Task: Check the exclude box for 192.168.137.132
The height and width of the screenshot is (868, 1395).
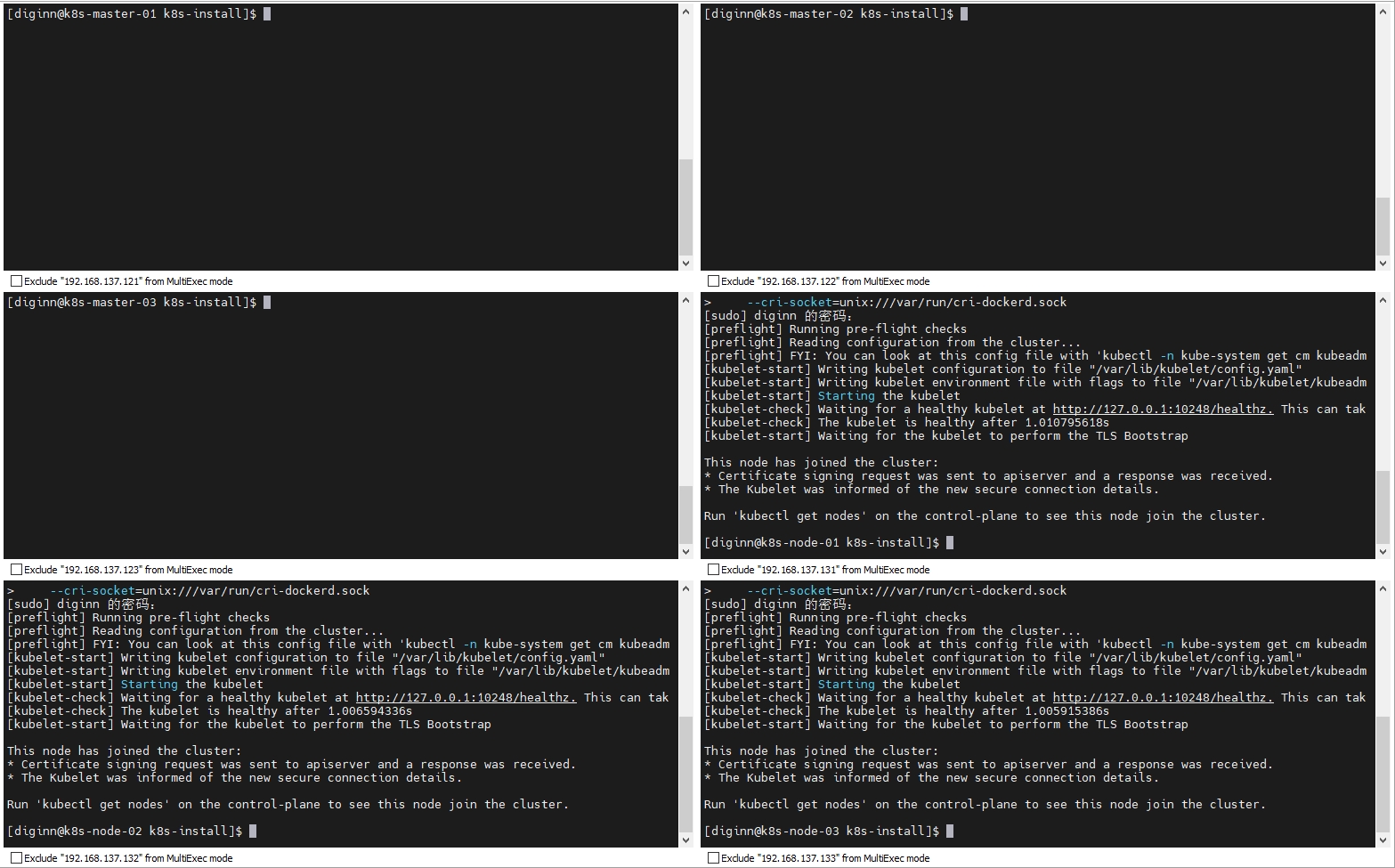Action: (x=16, y=858)
